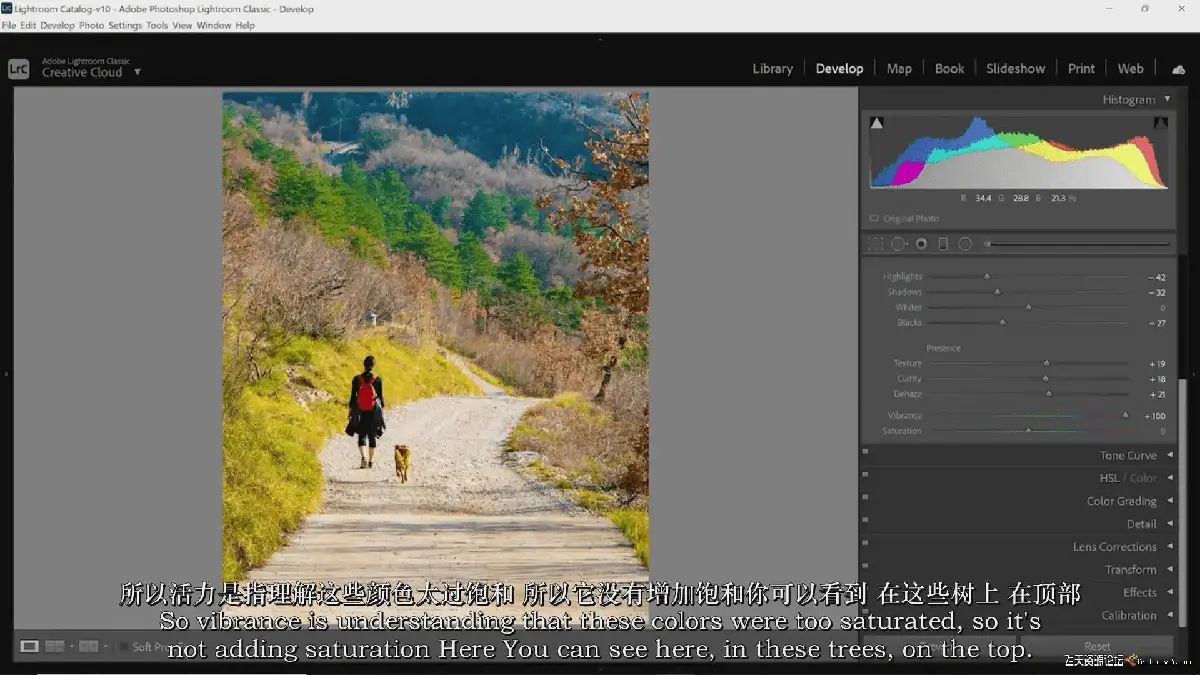Toggle right panel show/hide arrow
The image size is (1200, 675).
1194,374
